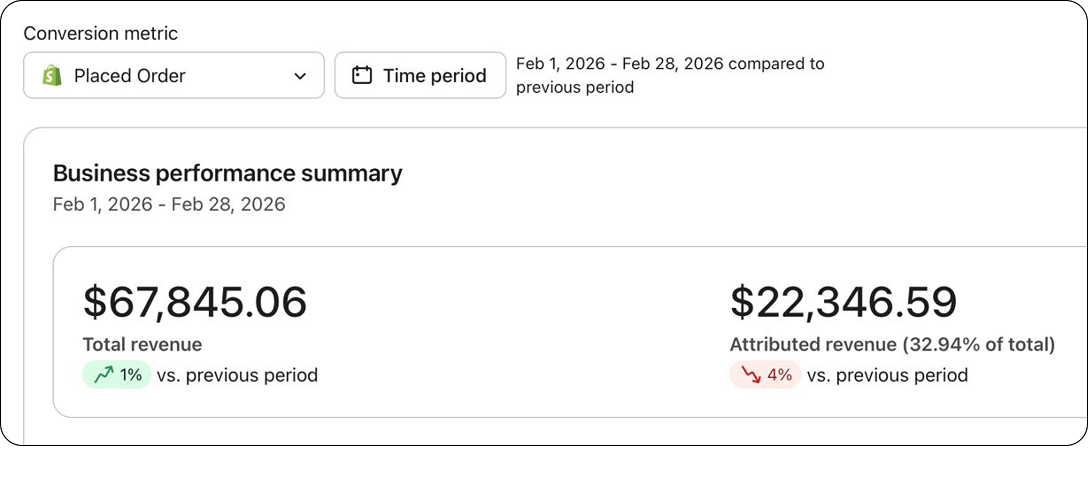Open the Placed Order conversion metric selector
1088x484 pixels.
174,75
